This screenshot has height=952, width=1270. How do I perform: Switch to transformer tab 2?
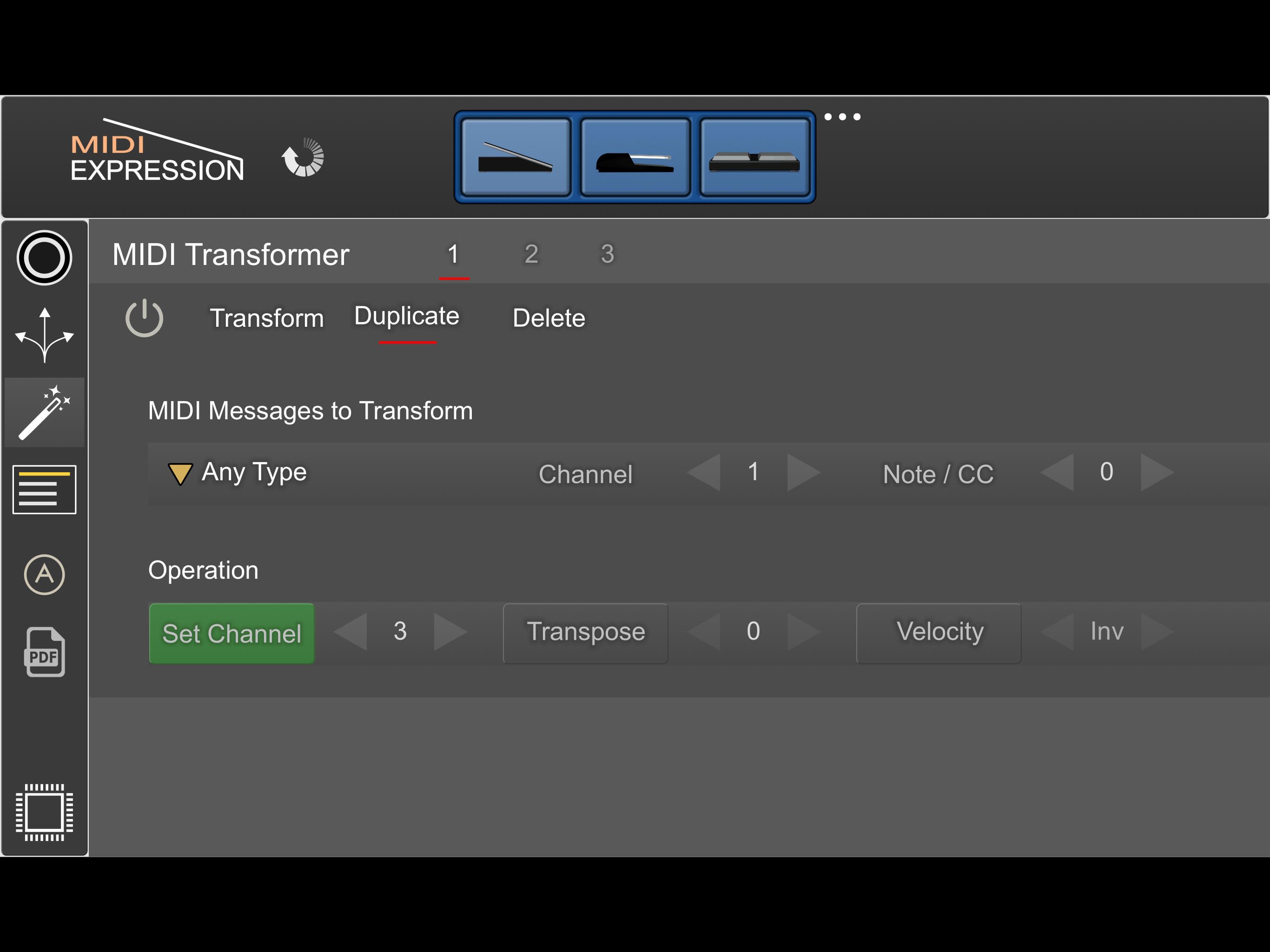(x=531, y=254)
